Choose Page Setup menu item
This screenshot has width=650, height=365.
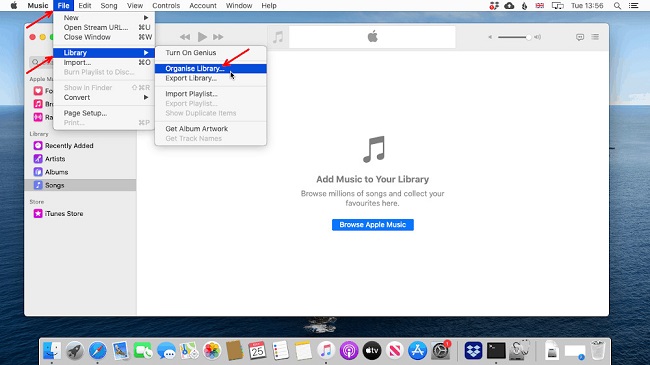pyautogui.click(x=104, y=113)
